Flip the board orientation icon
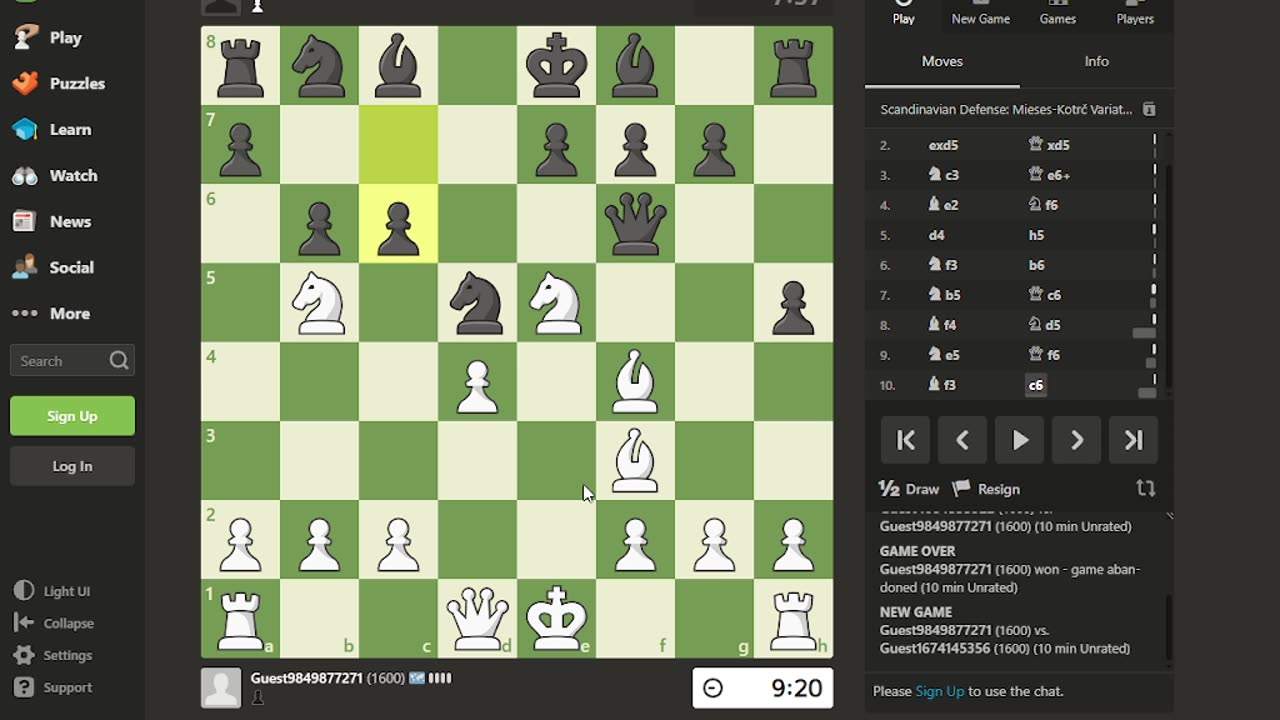The width and height of the screenshot is (1280, 720). coord(1146,489)
